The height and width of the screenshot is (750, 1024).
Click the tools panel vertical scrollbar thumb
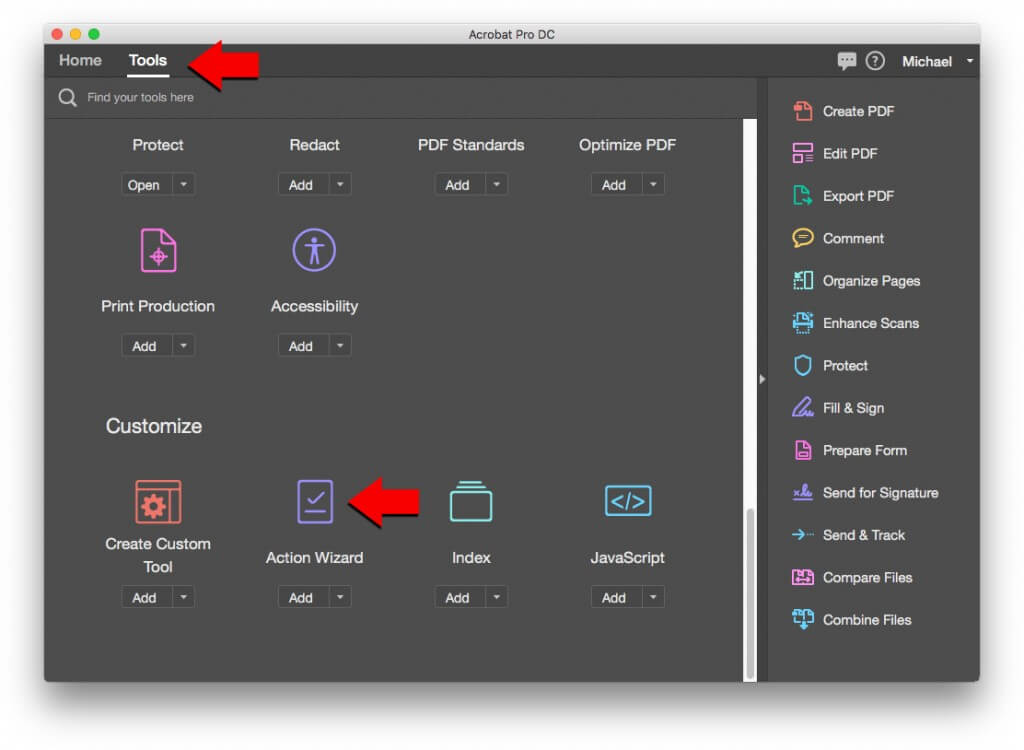pyautogui.click(x=750, y=593)
